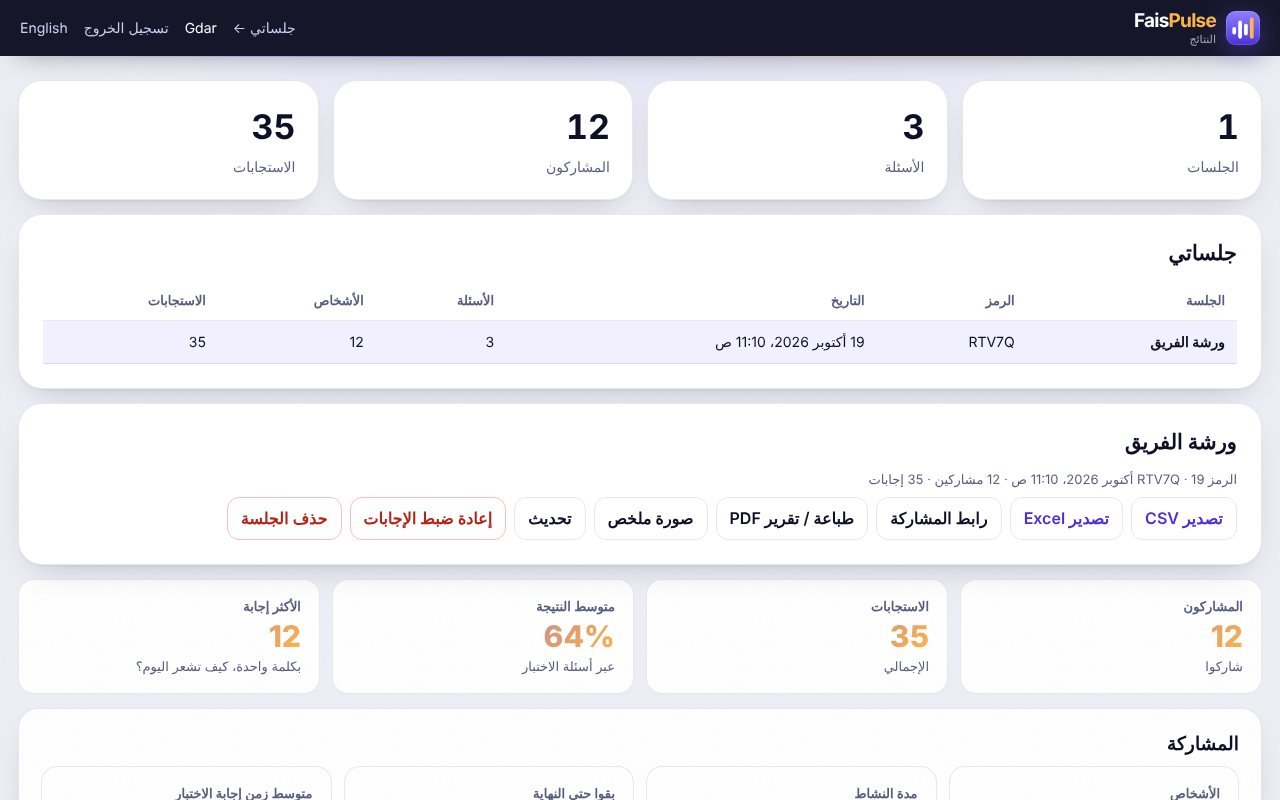Image resolution: width=1280 pixels, height=800 pixels.
Task: Click the الأكثر إجابة stat card
Action: [x=169, y=636]
